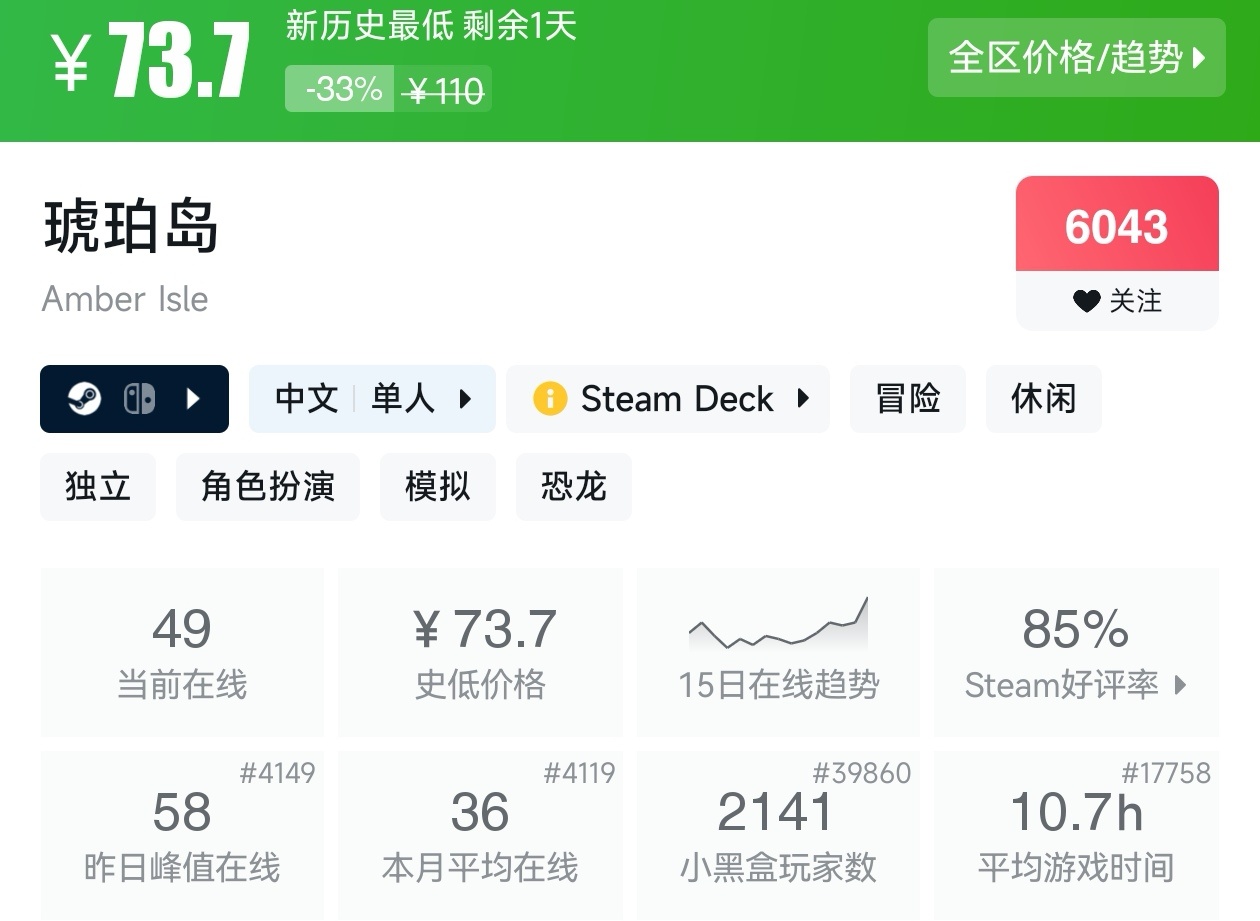Select the 休闲 tag
Screen dimensions: 1260x921
(x=1043, y=399)
